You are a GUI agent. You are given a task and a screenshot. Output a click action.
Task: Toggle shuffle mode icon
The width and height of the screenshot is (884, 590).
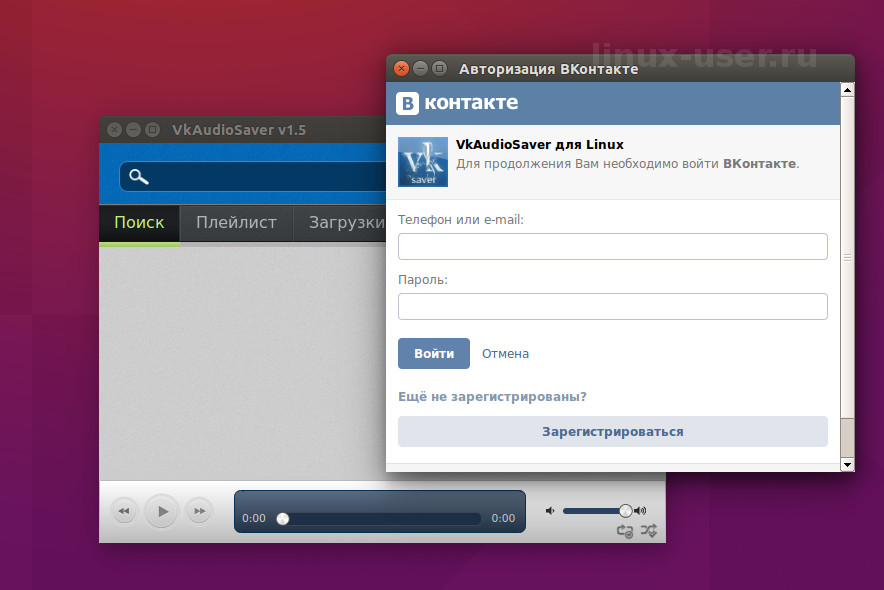(649, 530)
